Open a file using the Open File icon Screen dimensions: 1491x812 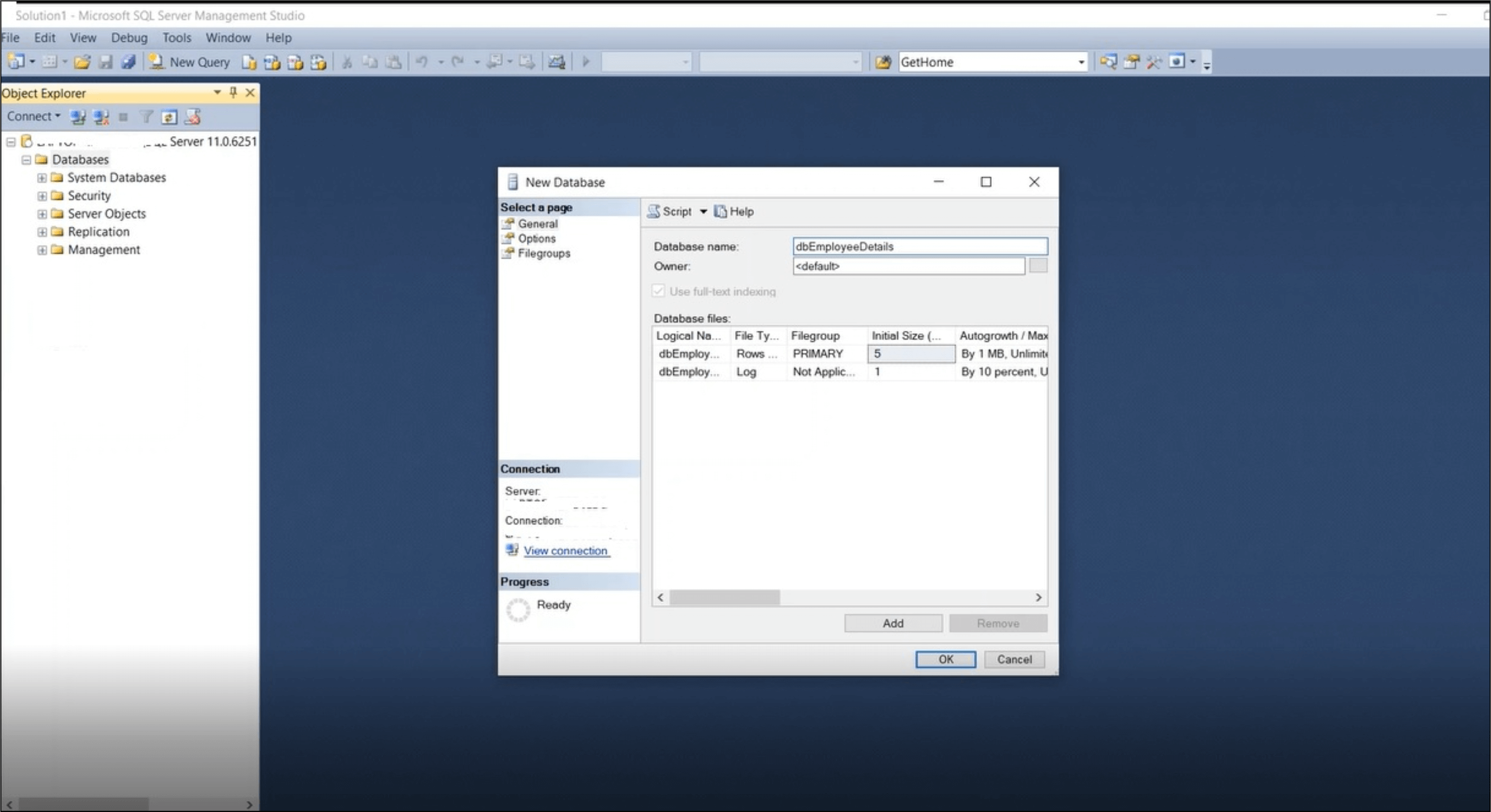click(82, 62)
